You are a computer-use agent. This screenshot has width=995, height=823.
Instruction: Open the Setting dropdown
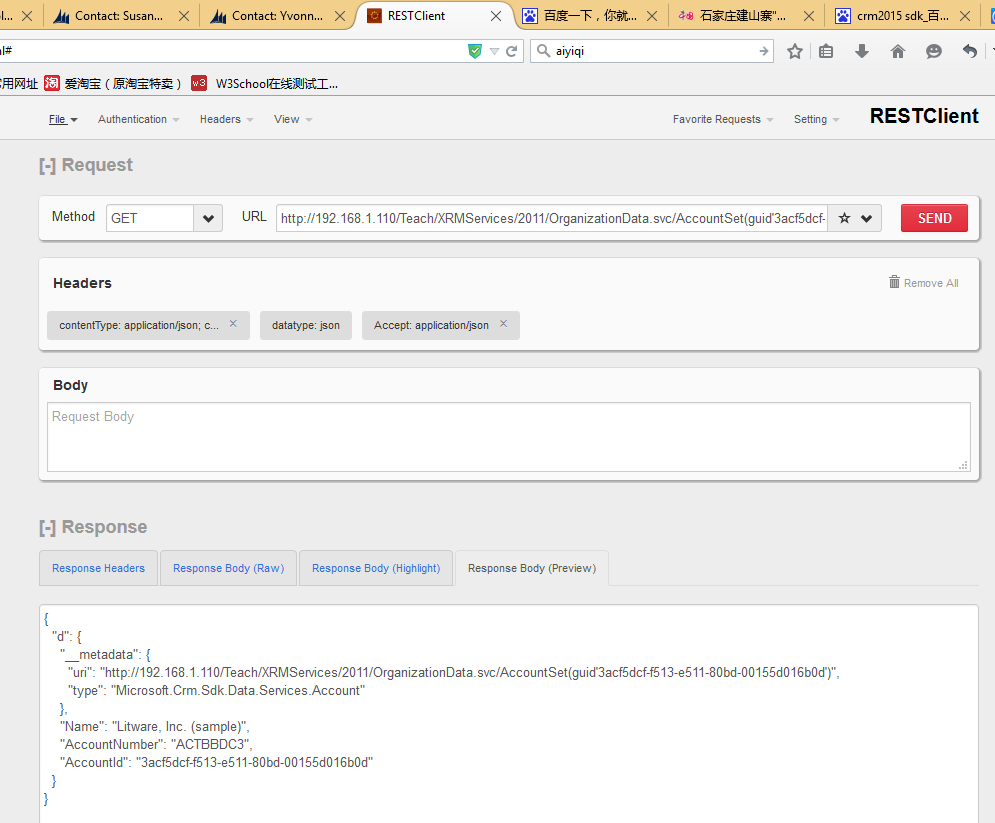[816, 119]
